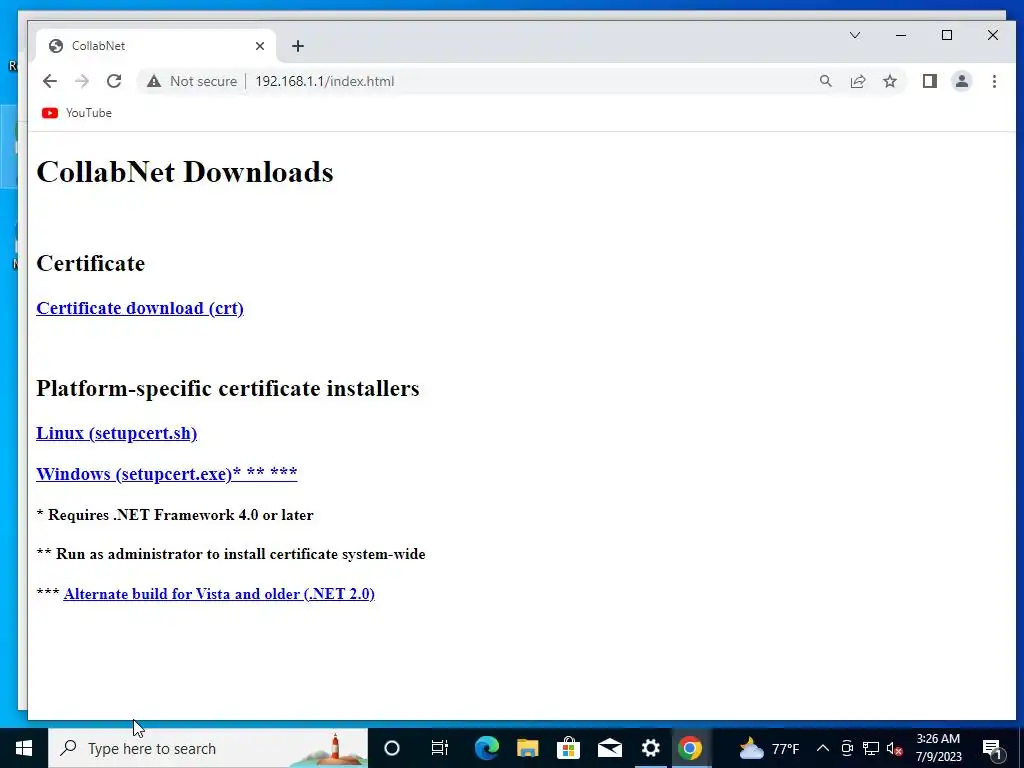Close the Chrome window
The height and width of the screenshot is (768, 1024).
pyautogui.click(x=993, y=35)
